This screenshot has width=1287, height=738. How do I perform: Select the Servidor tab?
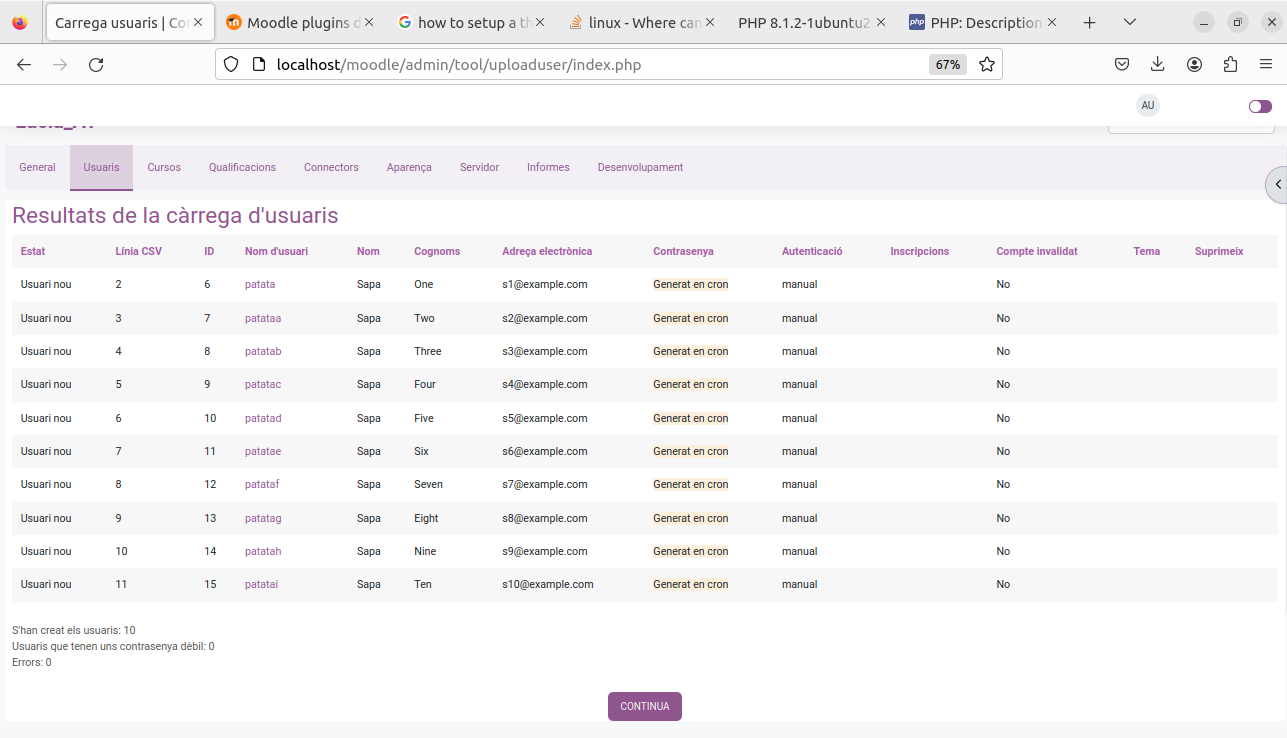[479, 168]
